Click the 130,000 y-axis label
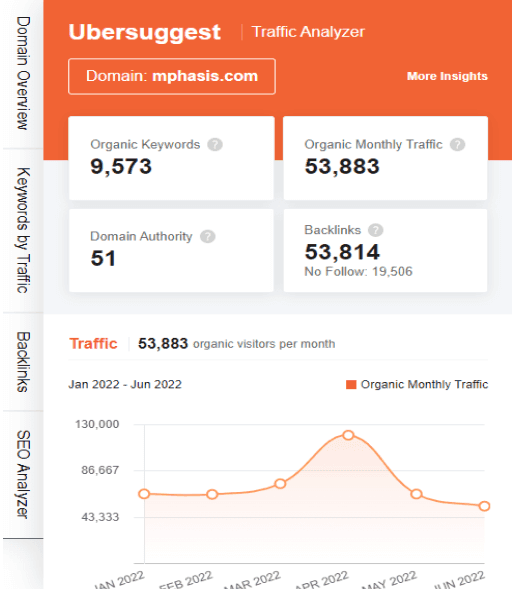512x589 pixels. [97, 424]
